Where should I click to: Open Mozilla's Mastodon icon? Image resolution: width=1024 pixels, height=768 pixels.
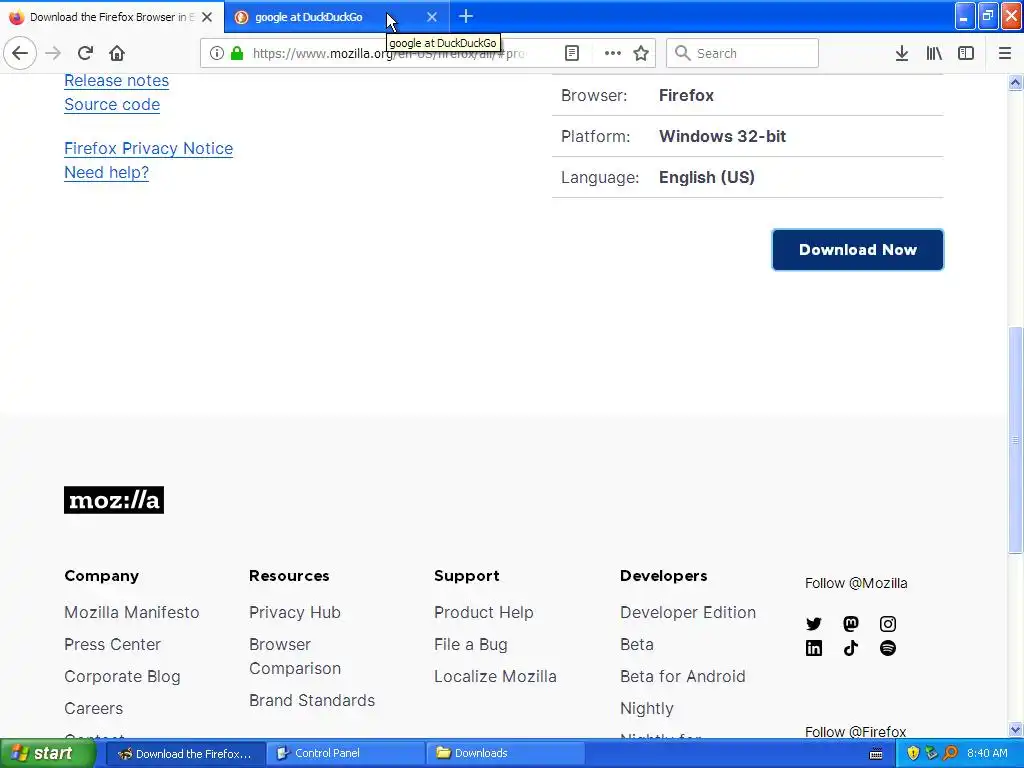click(x=850, y=624)
